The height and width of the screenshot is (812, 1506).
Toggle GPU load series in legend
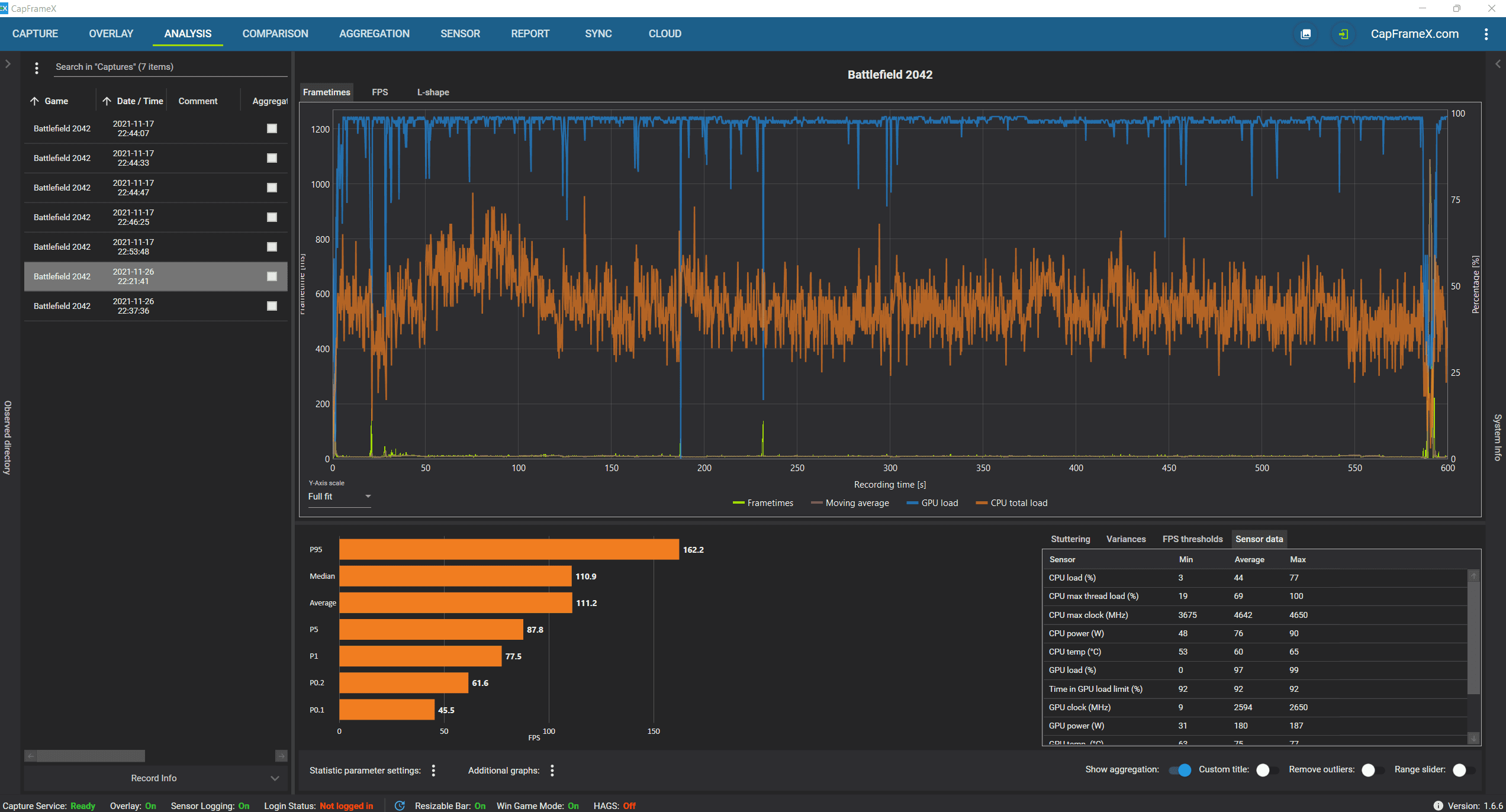tap(932, 503)
